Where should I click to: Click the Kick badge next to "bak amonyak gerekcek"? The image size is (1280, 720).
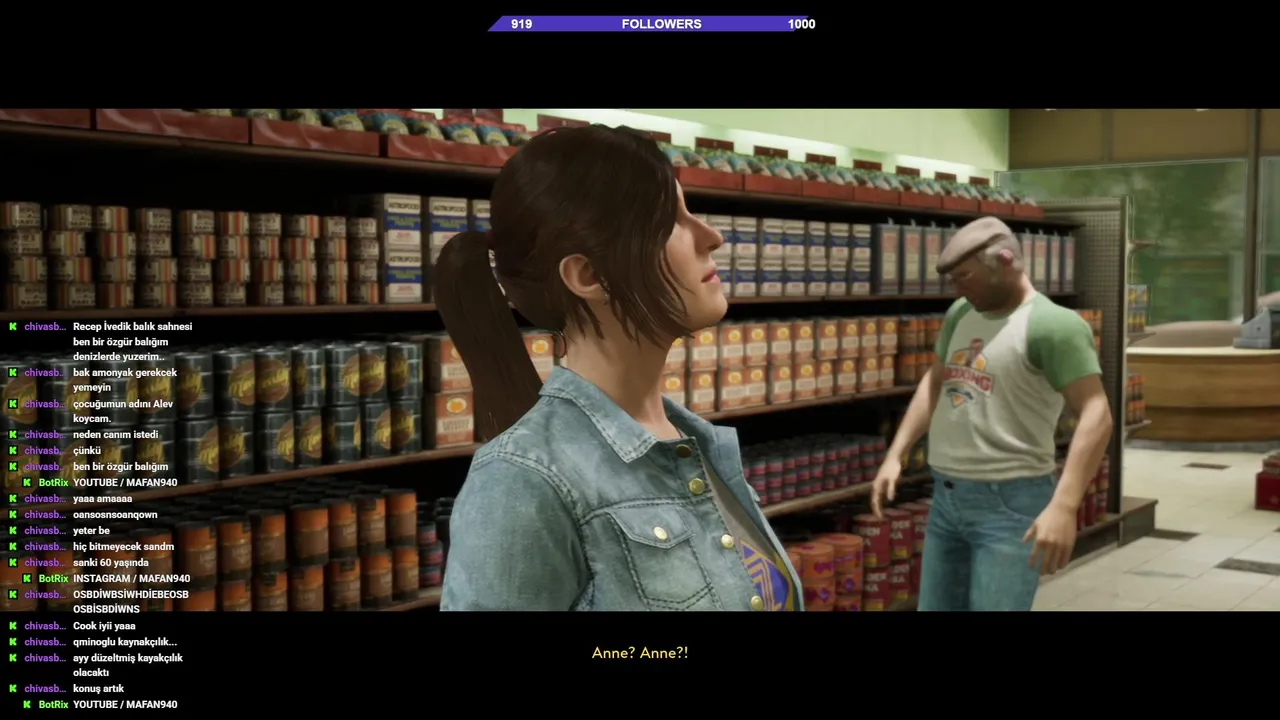click(x=13, y=373)
